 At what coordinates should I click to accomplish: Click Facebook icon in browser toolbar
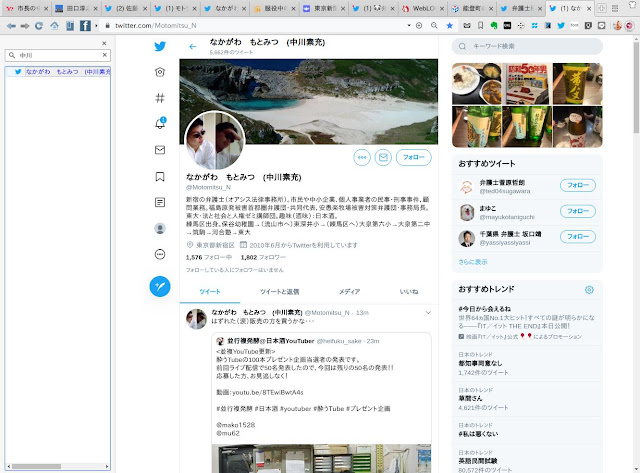(x=85, y=26)
